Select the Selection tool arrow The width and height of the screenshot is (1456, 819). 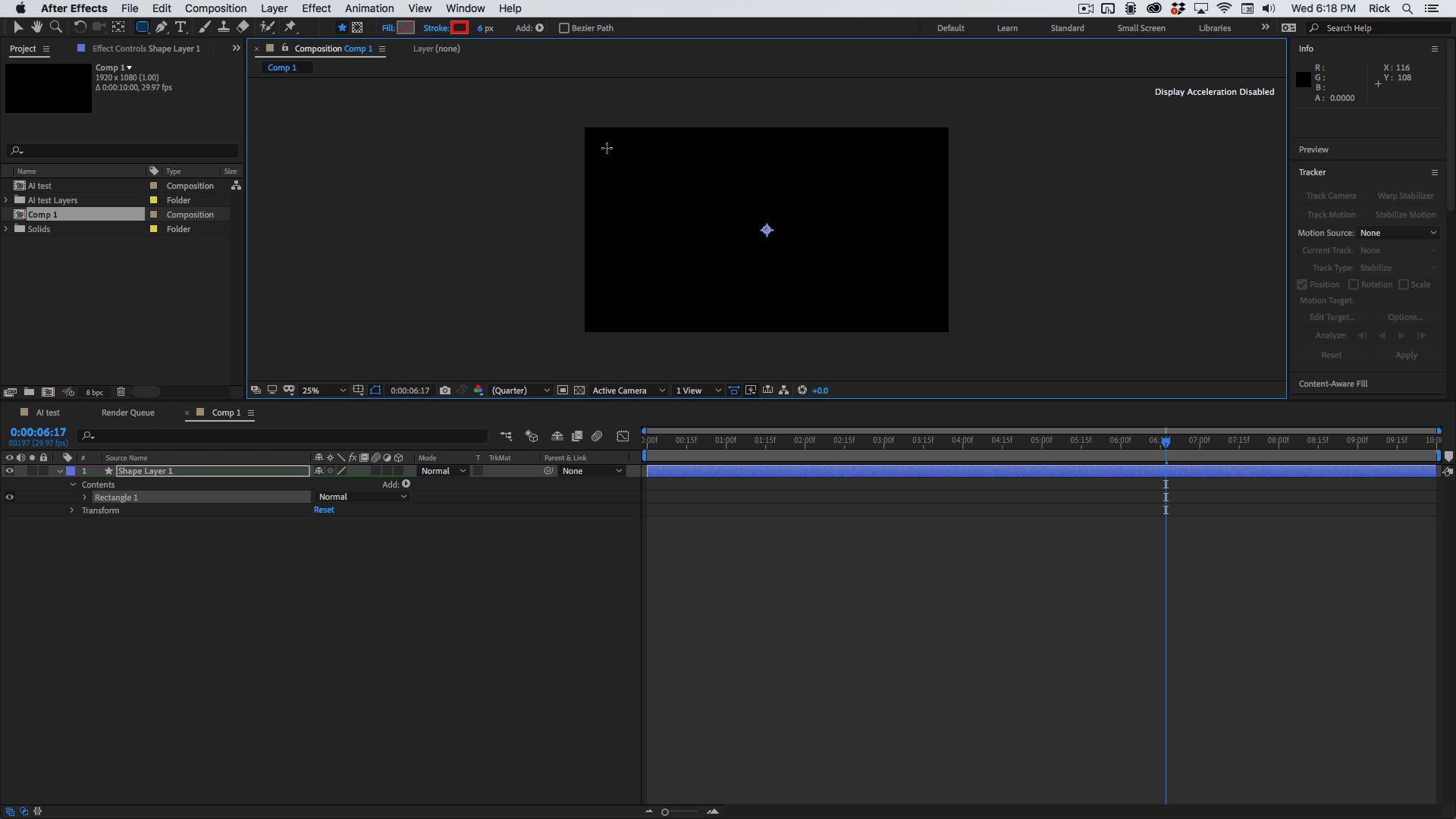pyautogui.click(x=17, y=27)
